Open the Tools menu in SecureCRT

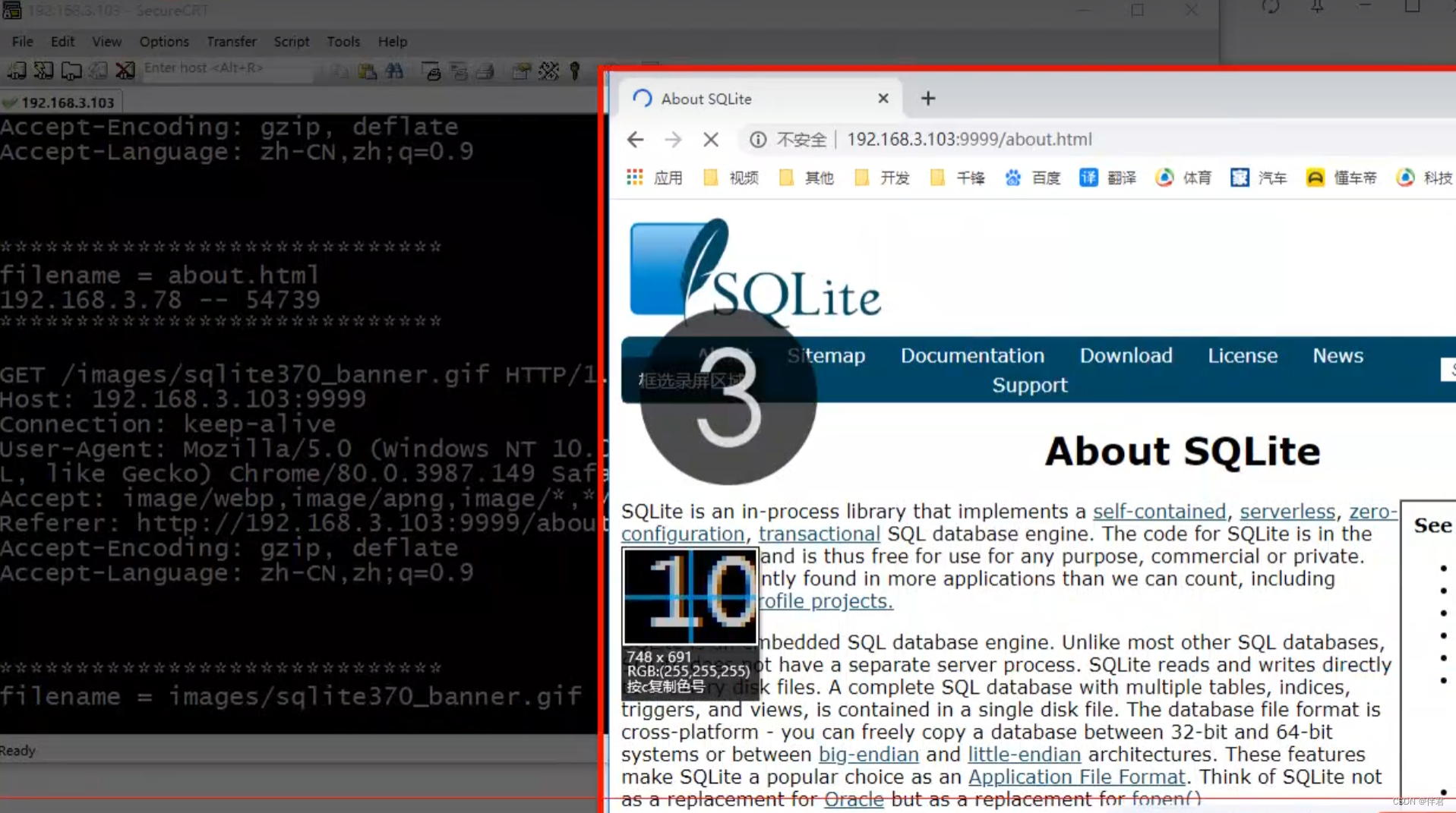point(343,42)
